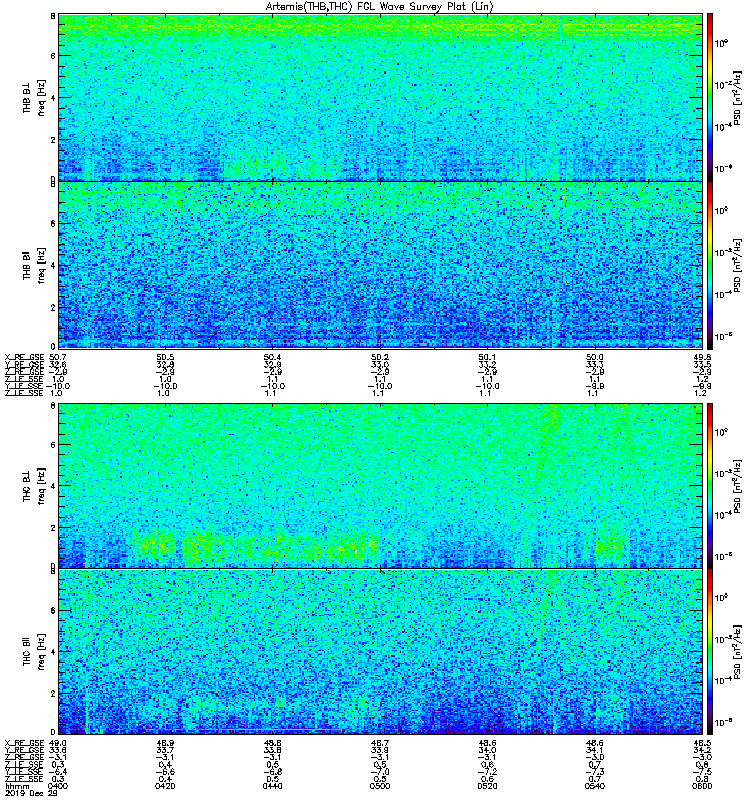
Task: Click the top panel PSD color bar
Action: pyautogui.click(x=710, y=97)
